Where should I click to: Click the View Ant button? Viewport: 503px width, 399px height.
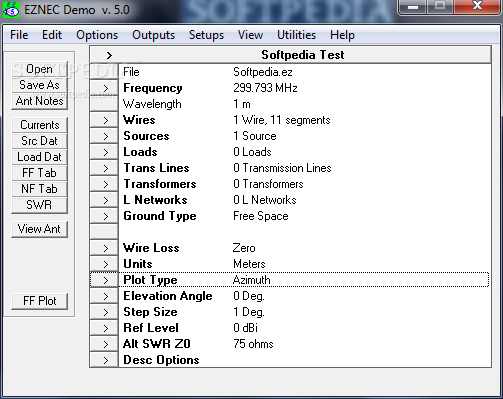(x=39, y=229)
